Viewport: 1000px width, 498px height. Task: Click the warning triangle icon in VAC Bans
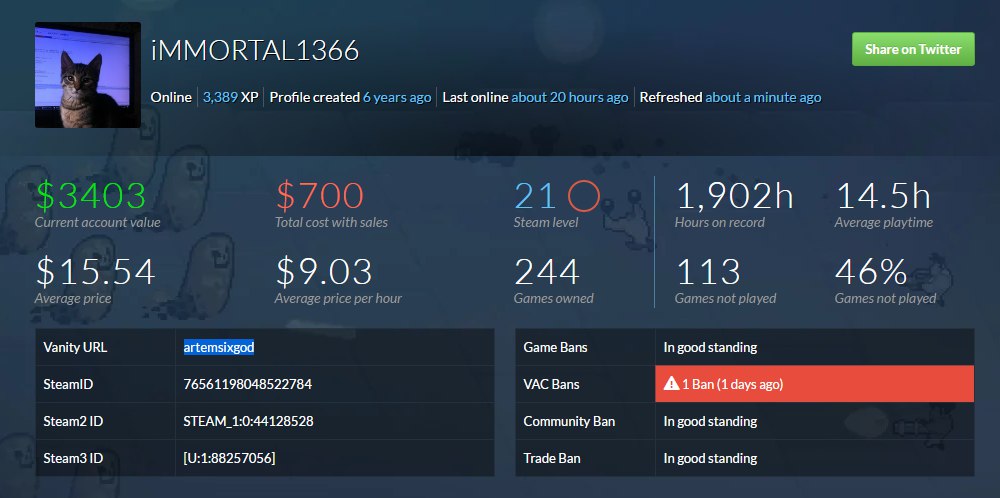[671, 384]
